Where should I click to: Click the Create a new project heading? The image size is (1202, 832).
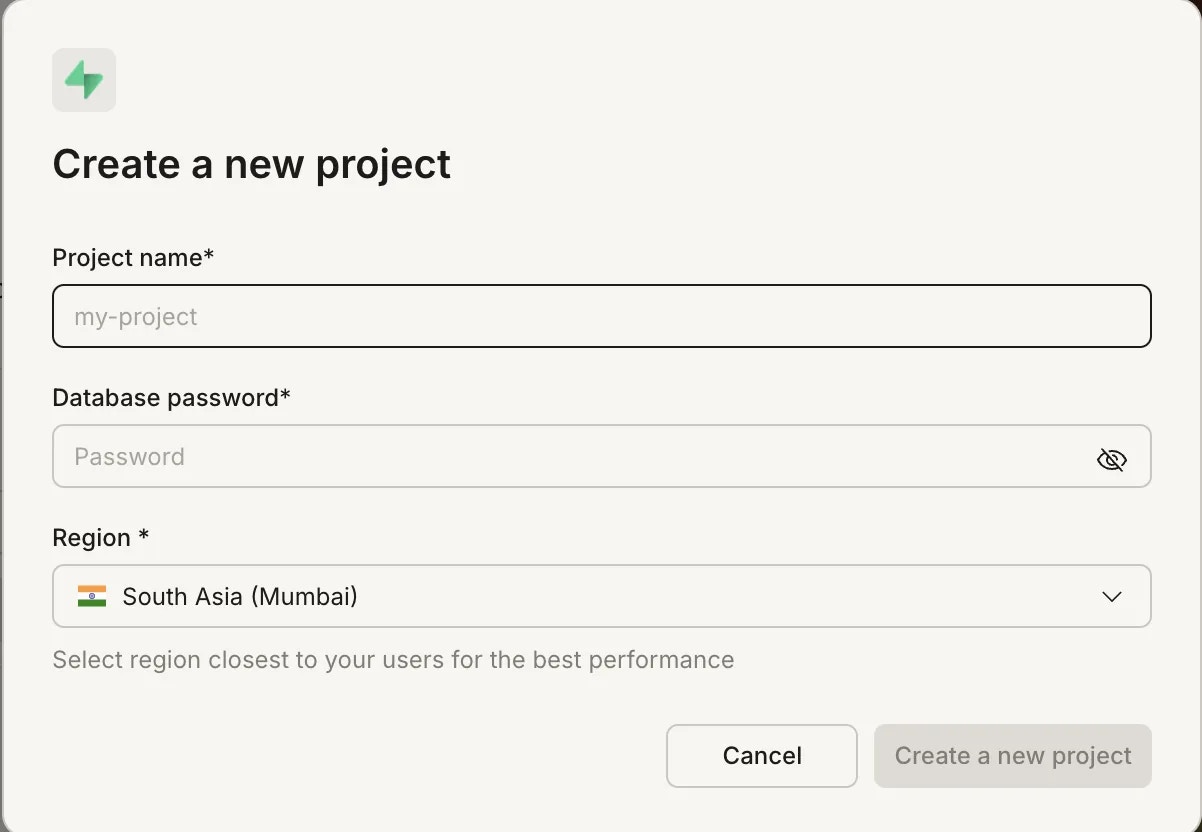tap(251, 164)
